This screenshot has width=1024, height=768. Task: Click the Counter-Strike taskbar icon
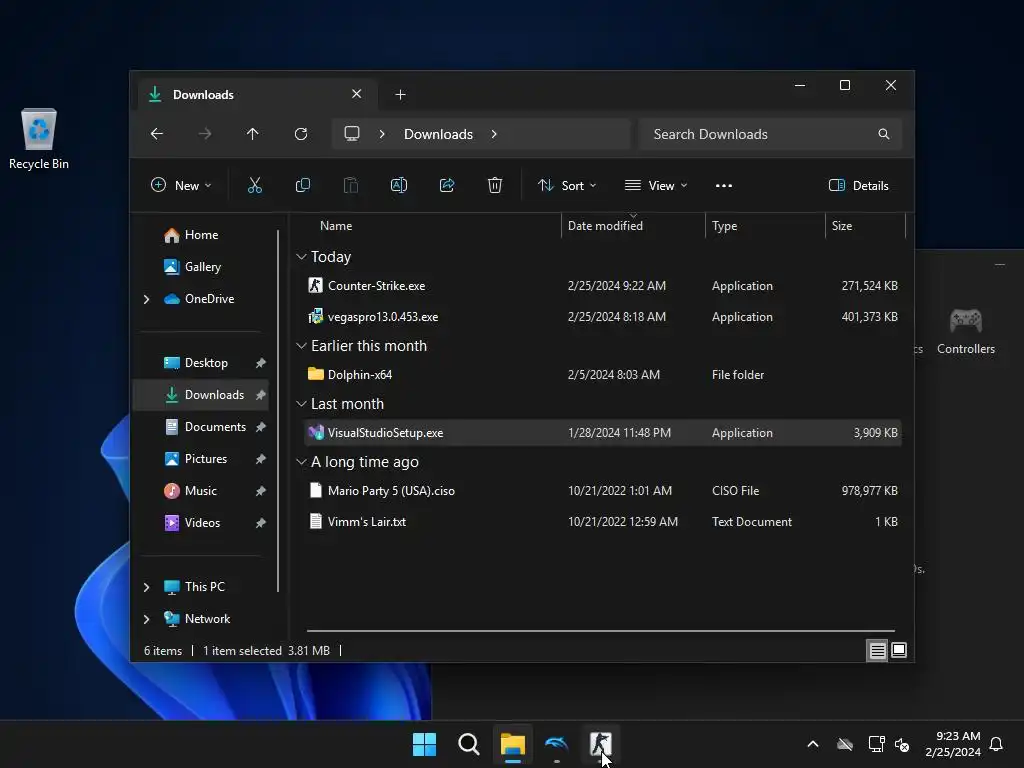tap(600, 744)
